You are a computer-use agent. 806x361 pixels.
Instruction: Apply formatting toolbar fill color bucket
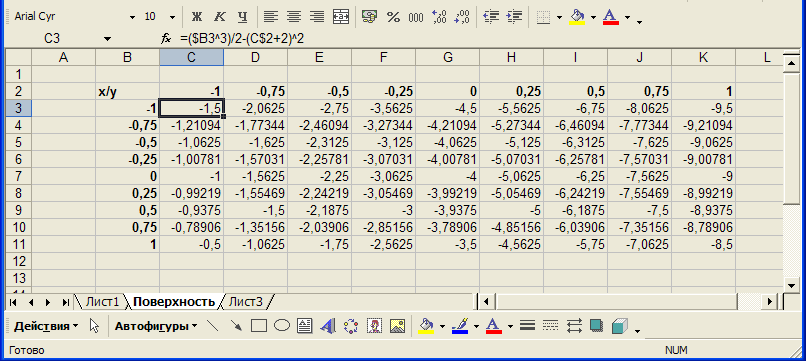click(578, 17)
